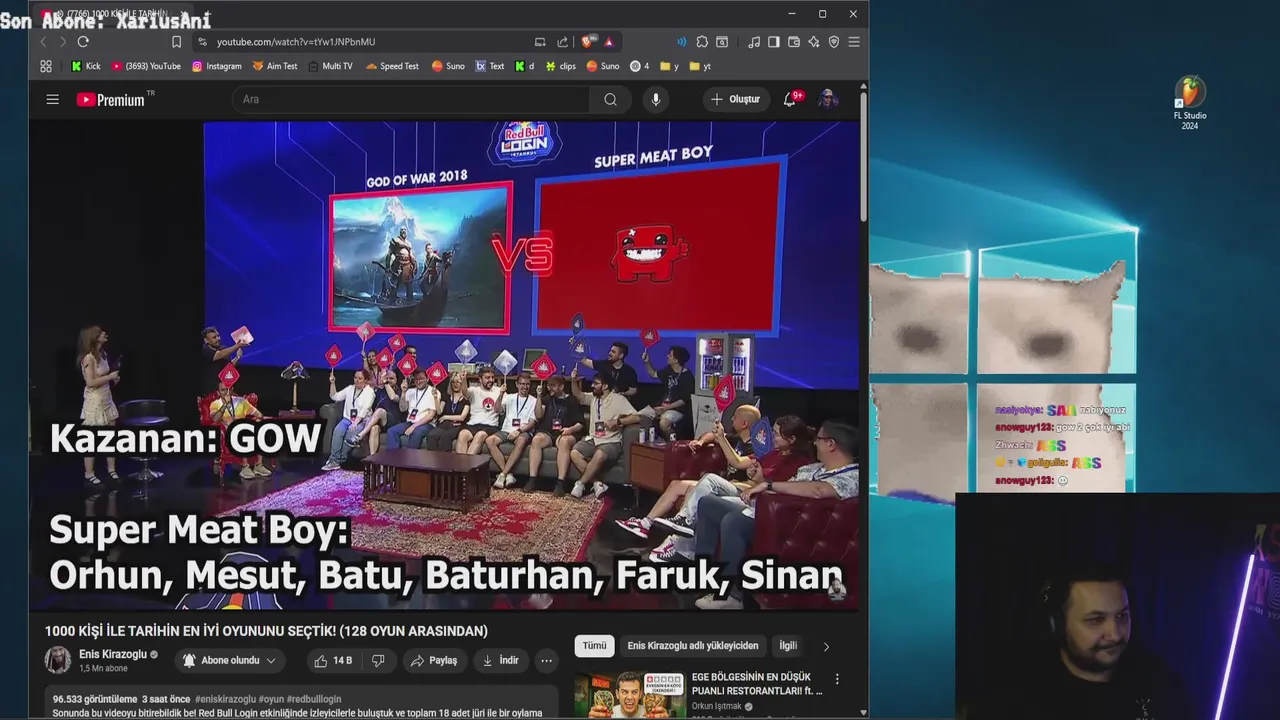Screen dimensions: 1280x720
Task: Open Enis Kirazoglu channel name
Action: point(113,654)
